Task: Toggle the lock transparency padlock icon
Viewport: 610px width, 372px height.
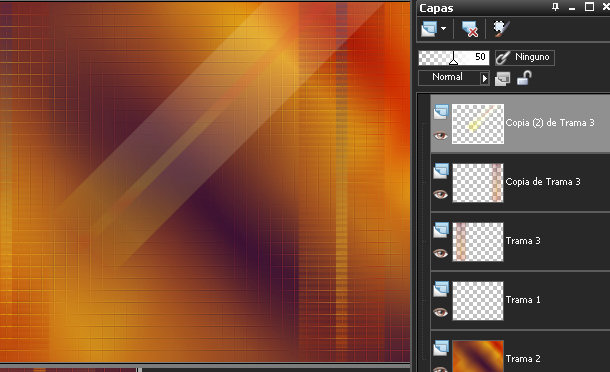Action: [524, 77]
